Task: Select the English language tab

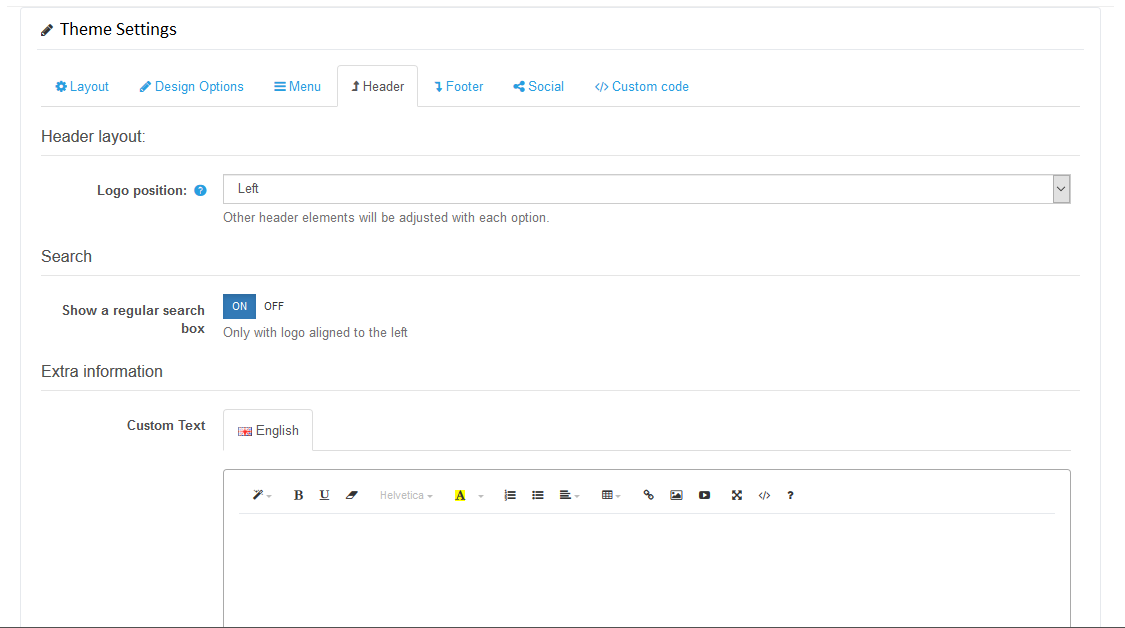Action: click(268, 431)
